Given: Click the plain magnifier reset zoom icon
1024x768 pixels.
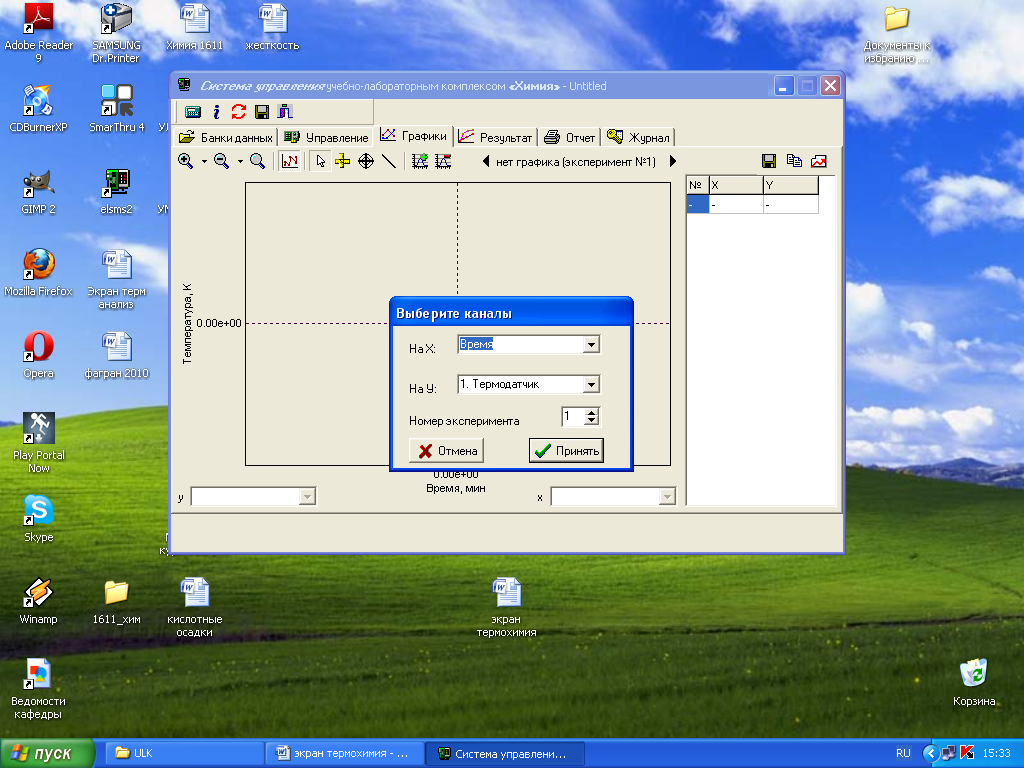Looking at the screenshot, I should tap(257, 161).
